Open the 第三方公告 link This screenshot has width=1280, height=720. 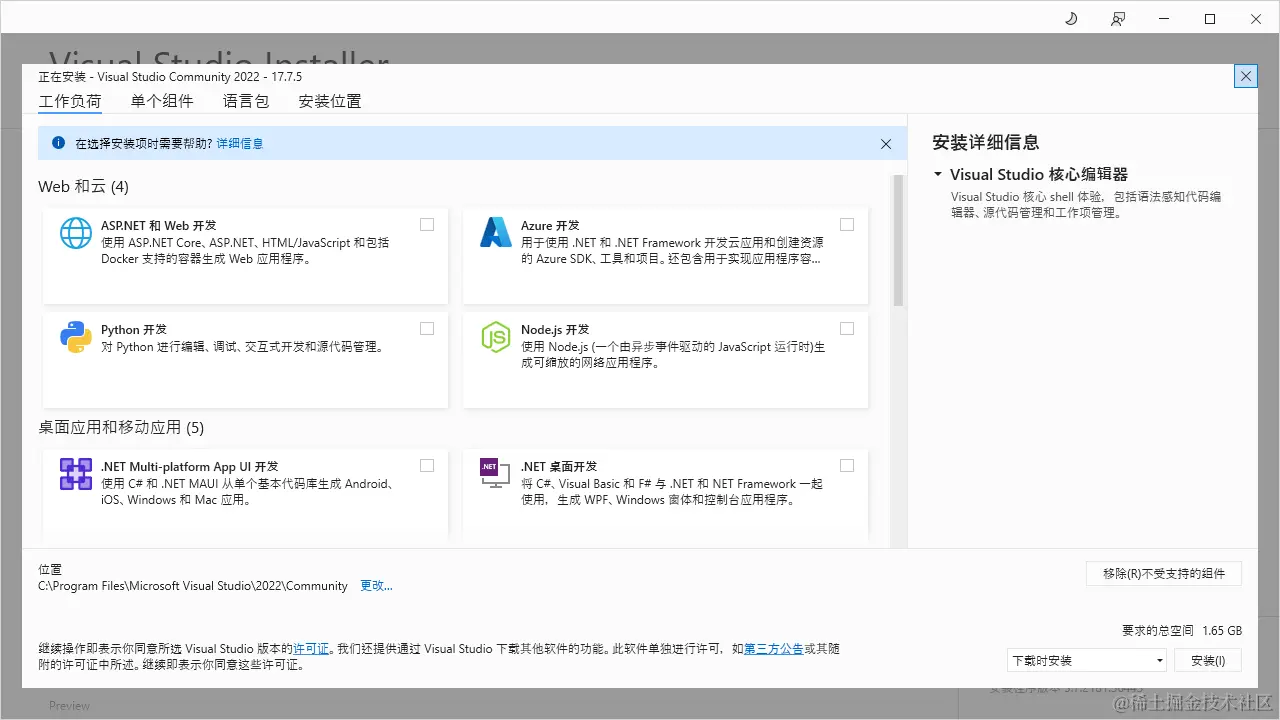pyautogui.click(x=774, y=649)
